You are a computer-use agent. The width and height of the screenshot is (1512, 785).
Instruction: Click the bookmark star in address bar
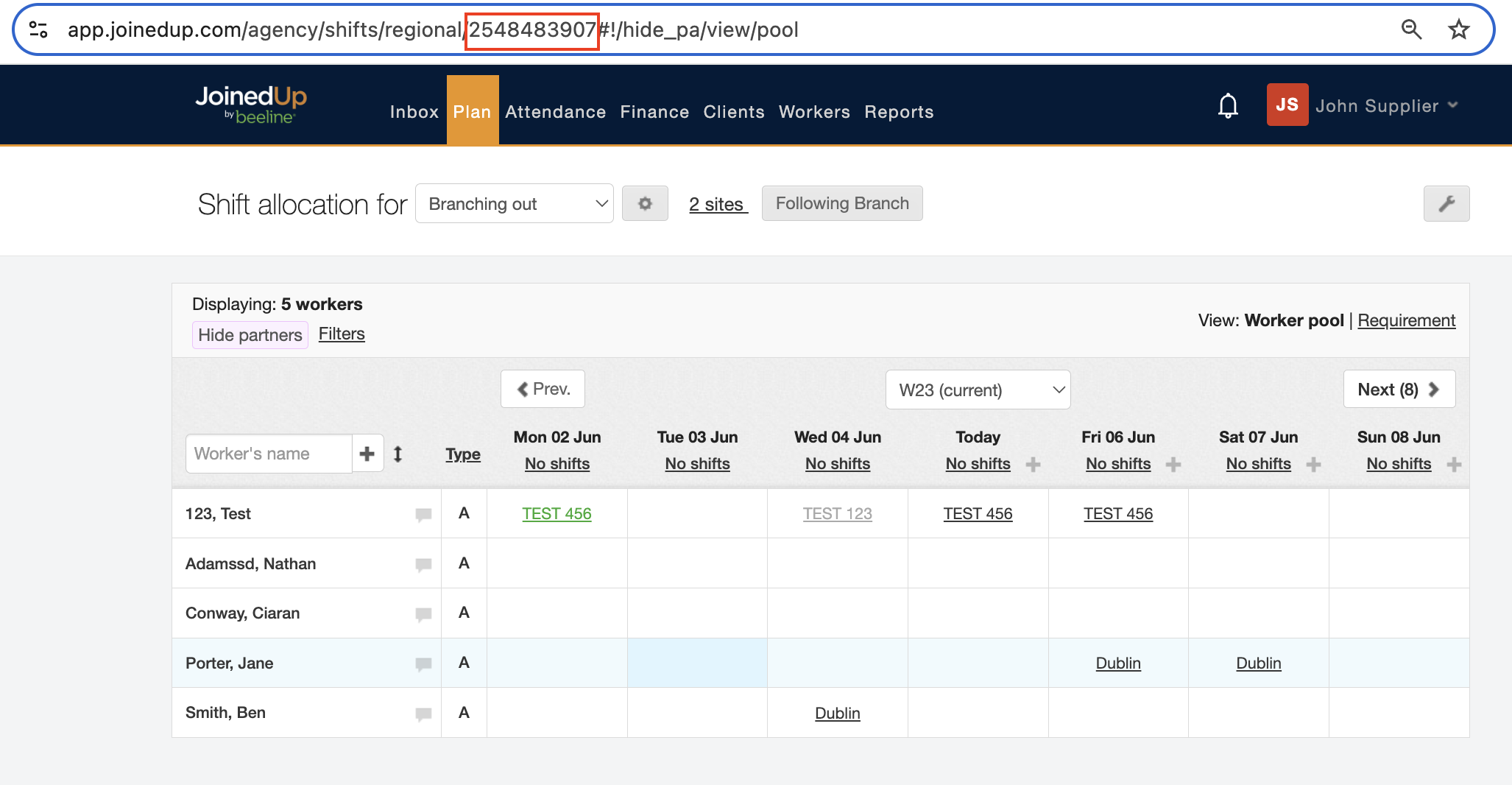(x=1458, y=29)
